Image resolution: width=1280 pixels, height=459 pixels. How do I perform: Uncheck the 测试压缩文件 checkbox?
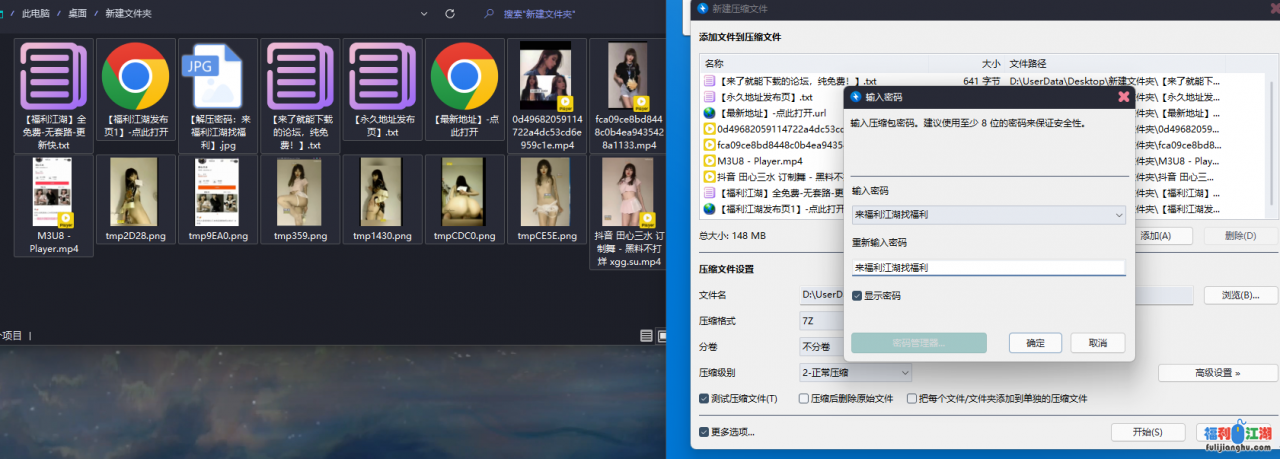(x=705, y=398)
